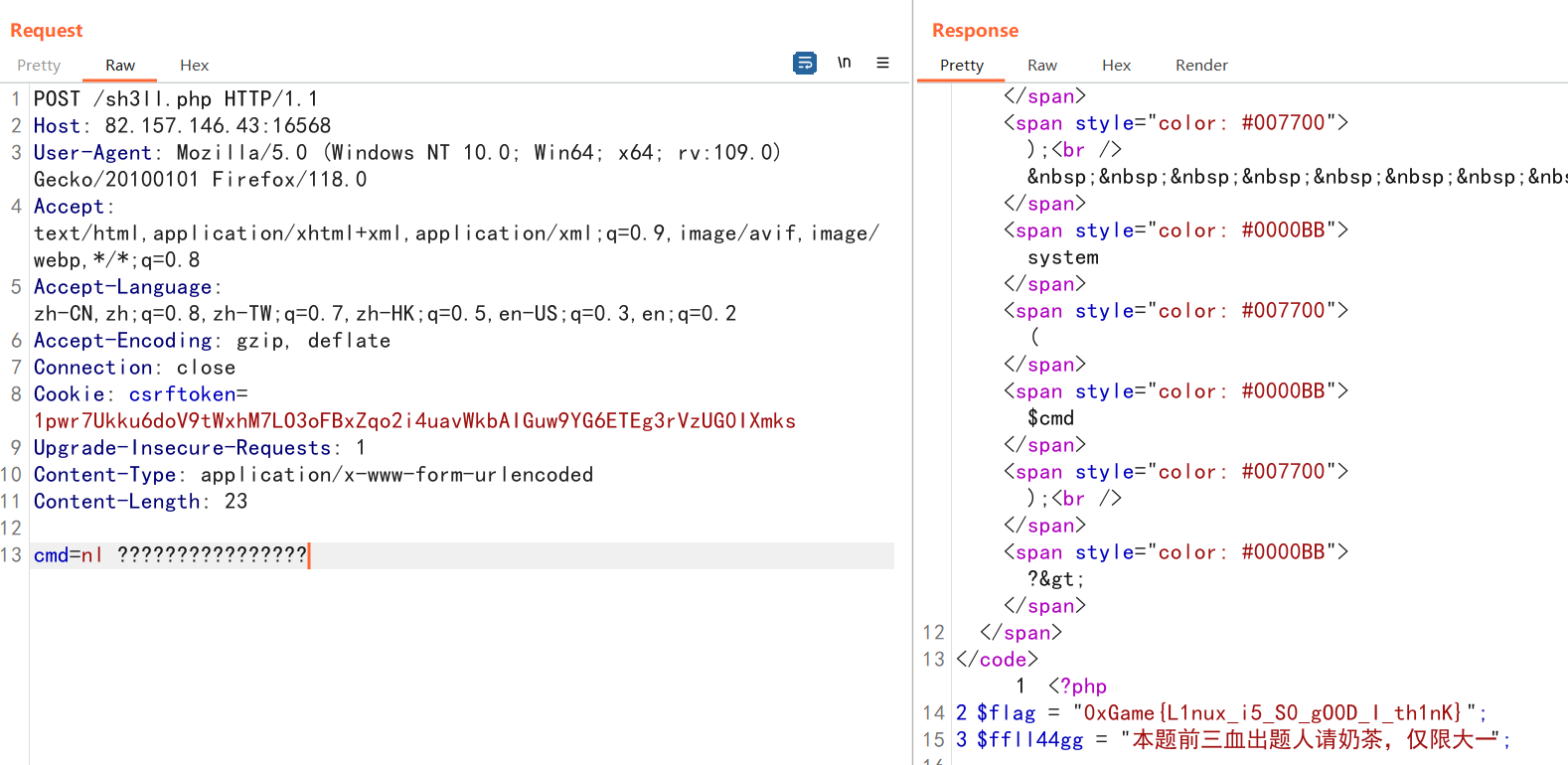Switch to the Request Pretty tab

pos(39,66)
